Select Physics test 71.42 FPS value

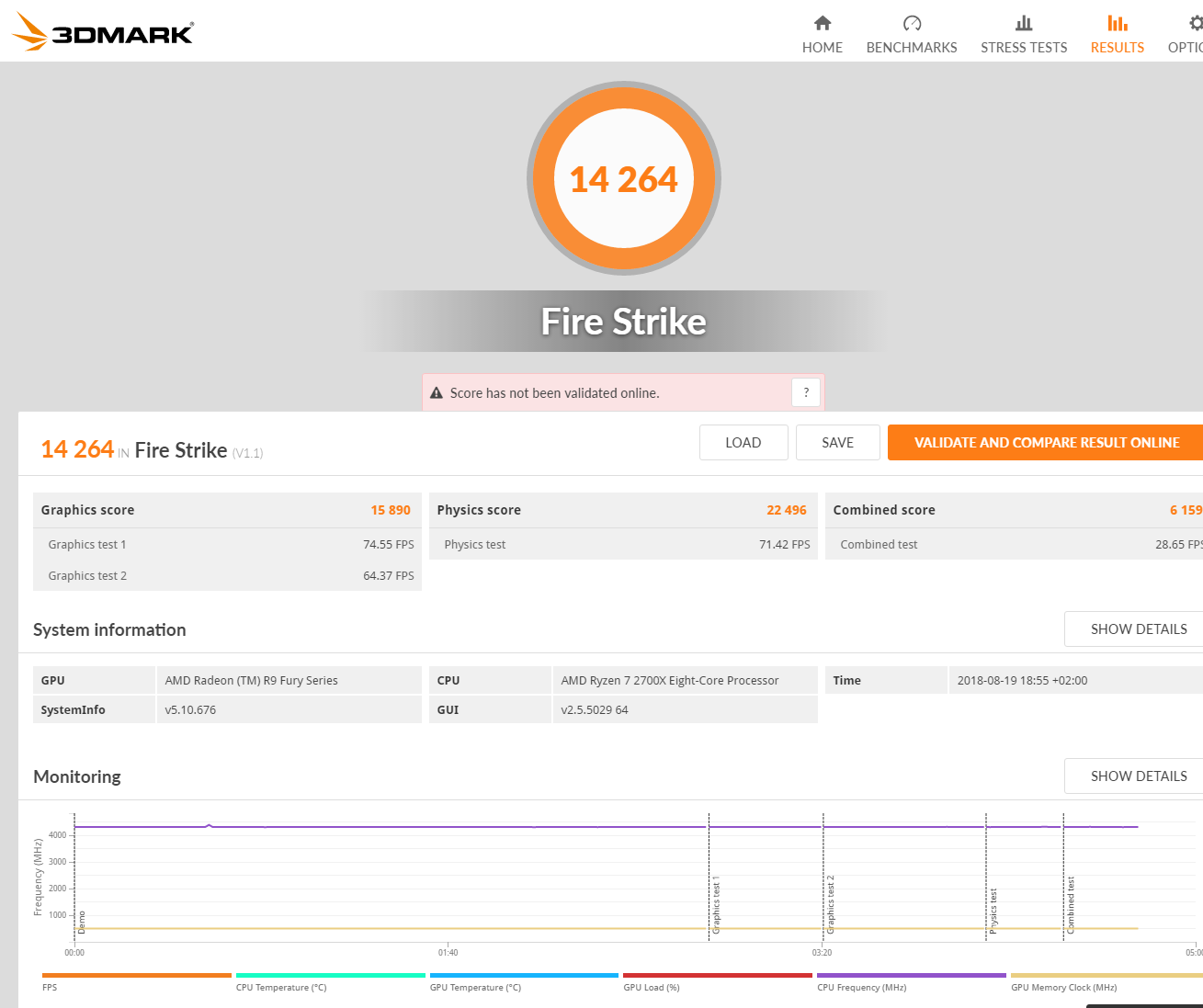pos(785,545)
